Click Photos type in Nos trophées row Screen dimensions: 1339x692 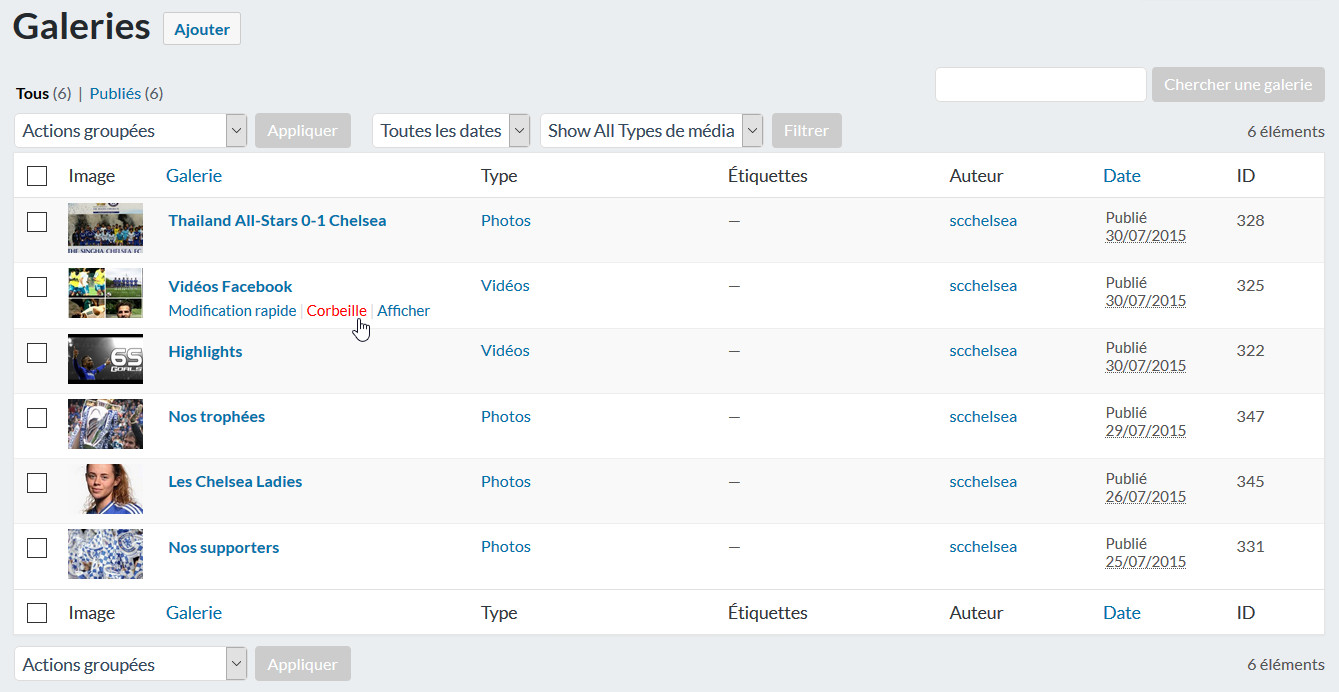506,416
